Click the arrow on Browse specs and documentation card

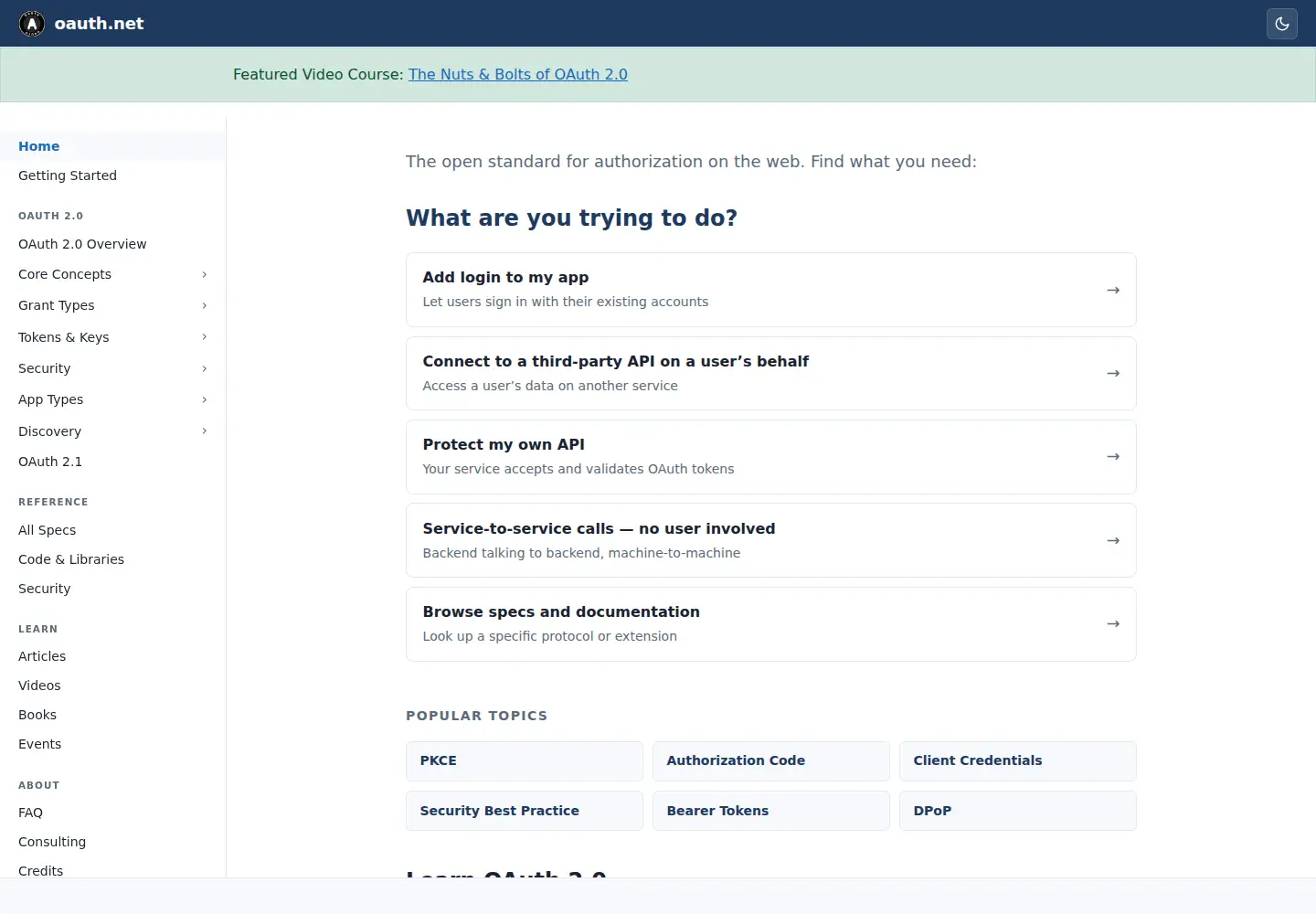tap(1113, 623)
